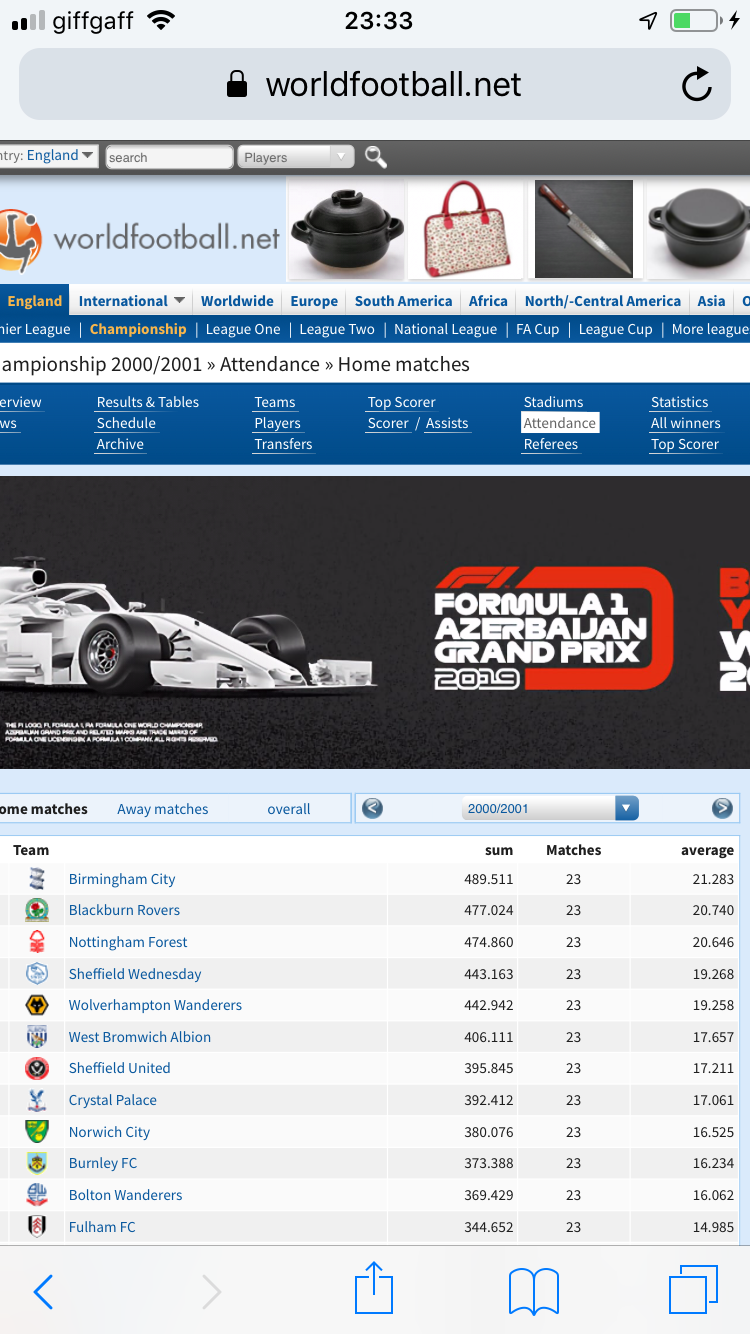Click the worldfootball.net site logo
This screenshot has height=1334, width=750.
pos(140,239)
